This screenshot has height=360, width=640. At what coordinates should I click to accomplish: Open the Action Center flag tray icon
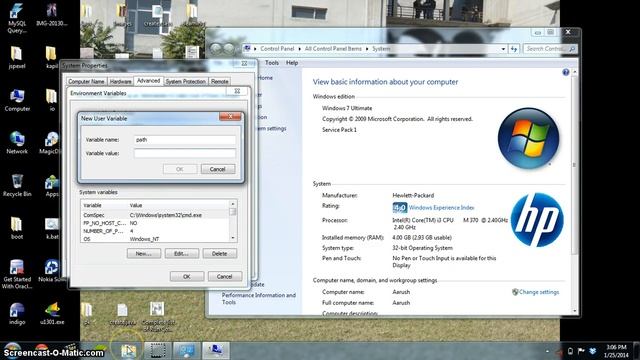[x=581, y=351]
